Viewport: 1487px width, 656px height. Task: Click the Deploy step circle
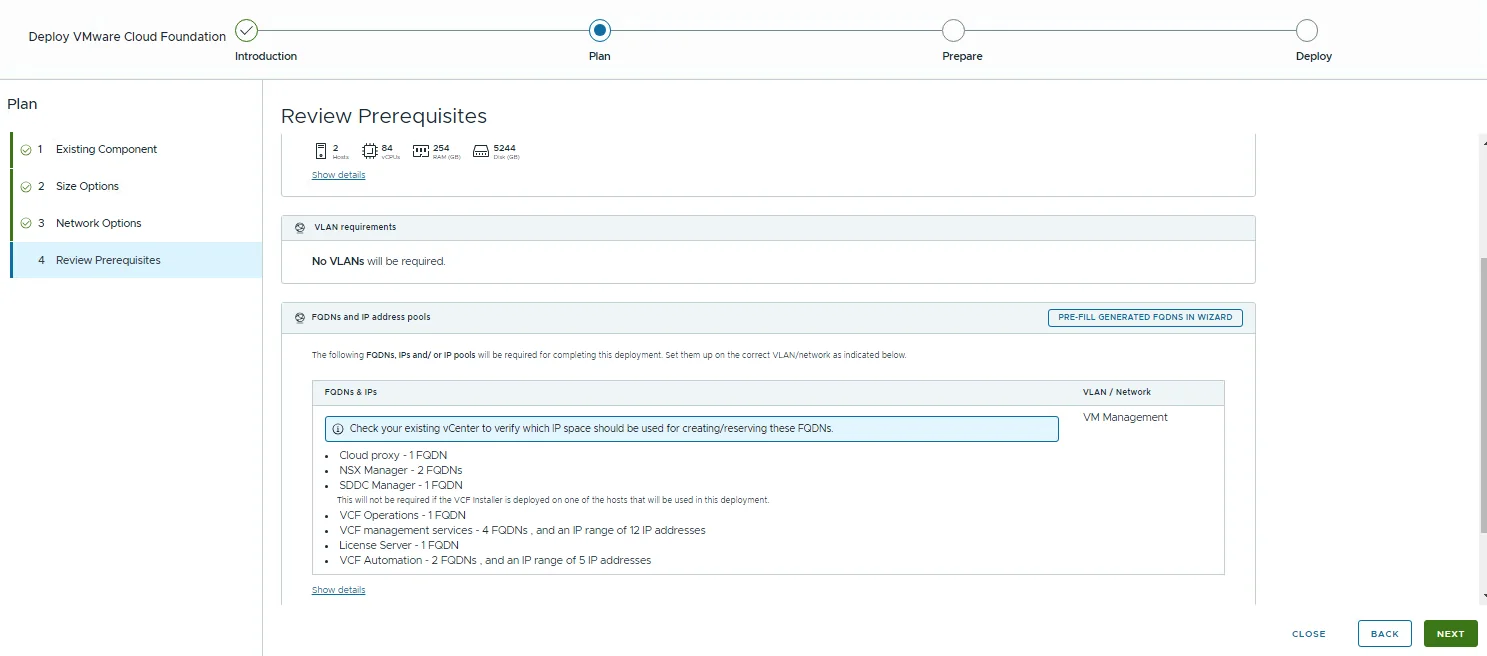[x=1306, y=30]
